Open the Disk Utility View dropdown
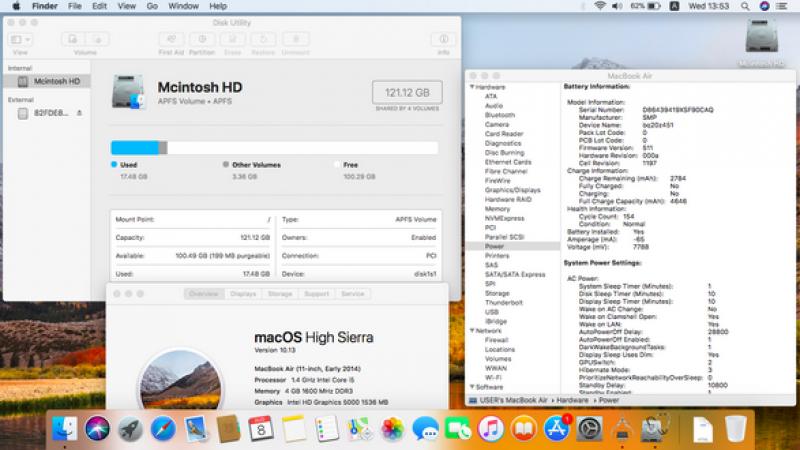800x450 pixels. [x=20, y=39]
